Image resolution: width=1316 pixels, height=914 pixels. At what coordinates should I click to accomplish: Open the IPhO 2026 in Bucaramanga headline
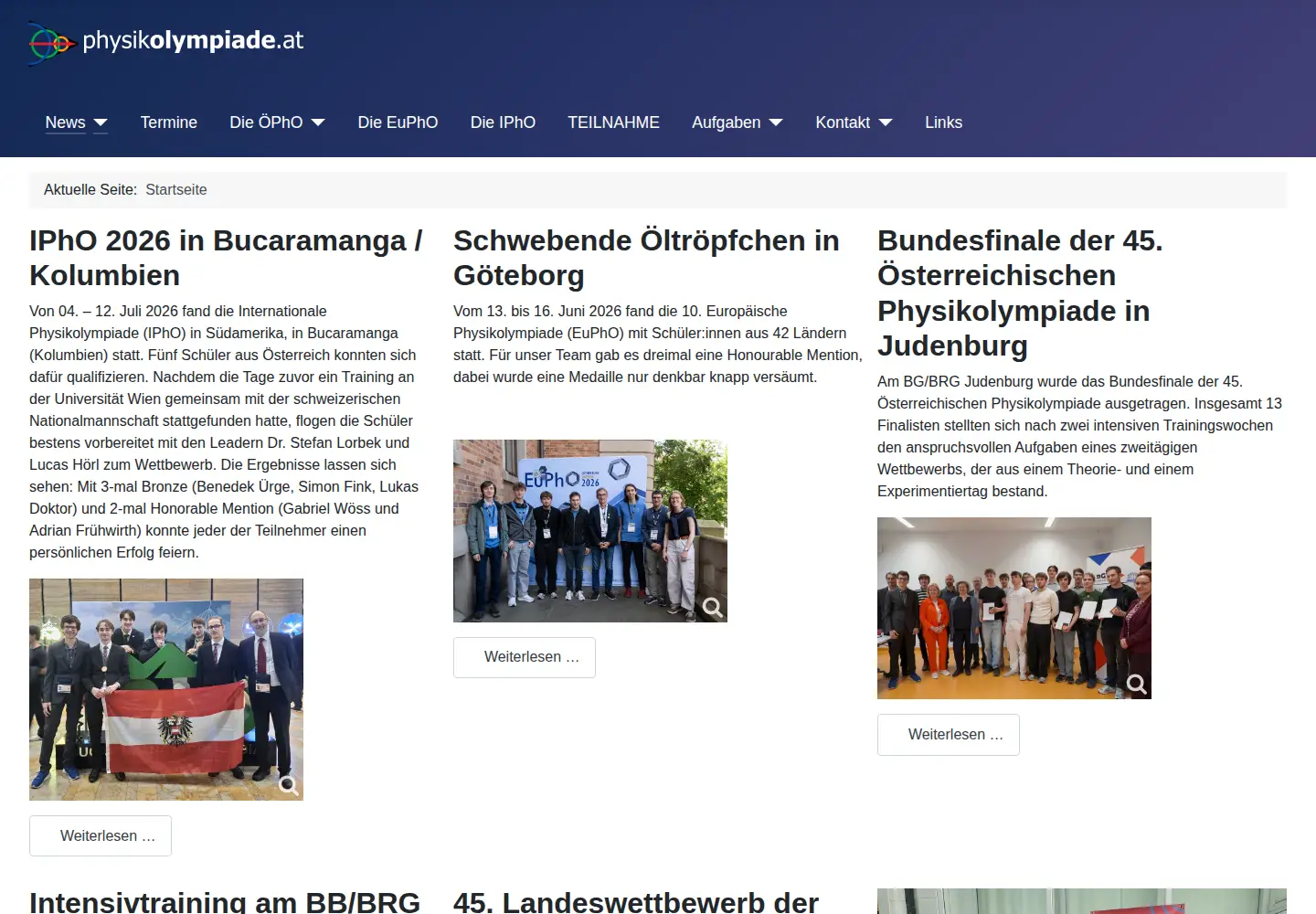226,258
